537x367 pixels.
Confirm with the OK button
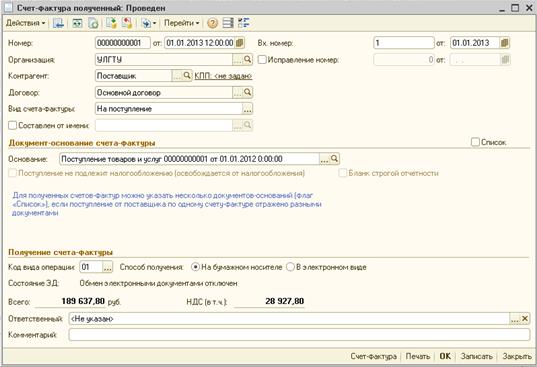445,356
